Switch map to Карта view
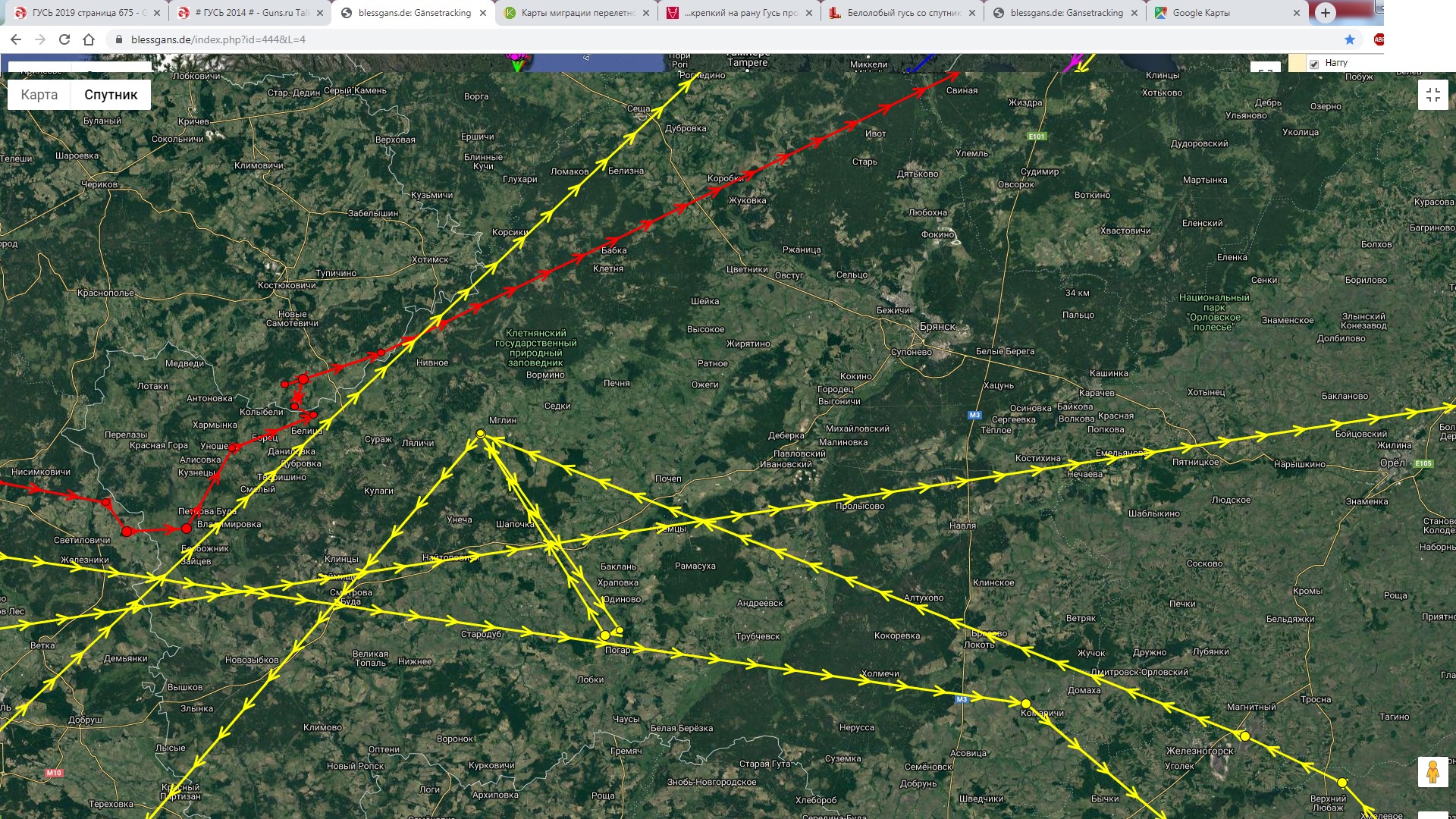Screen dimensions: 1456x819 (39, 95)
